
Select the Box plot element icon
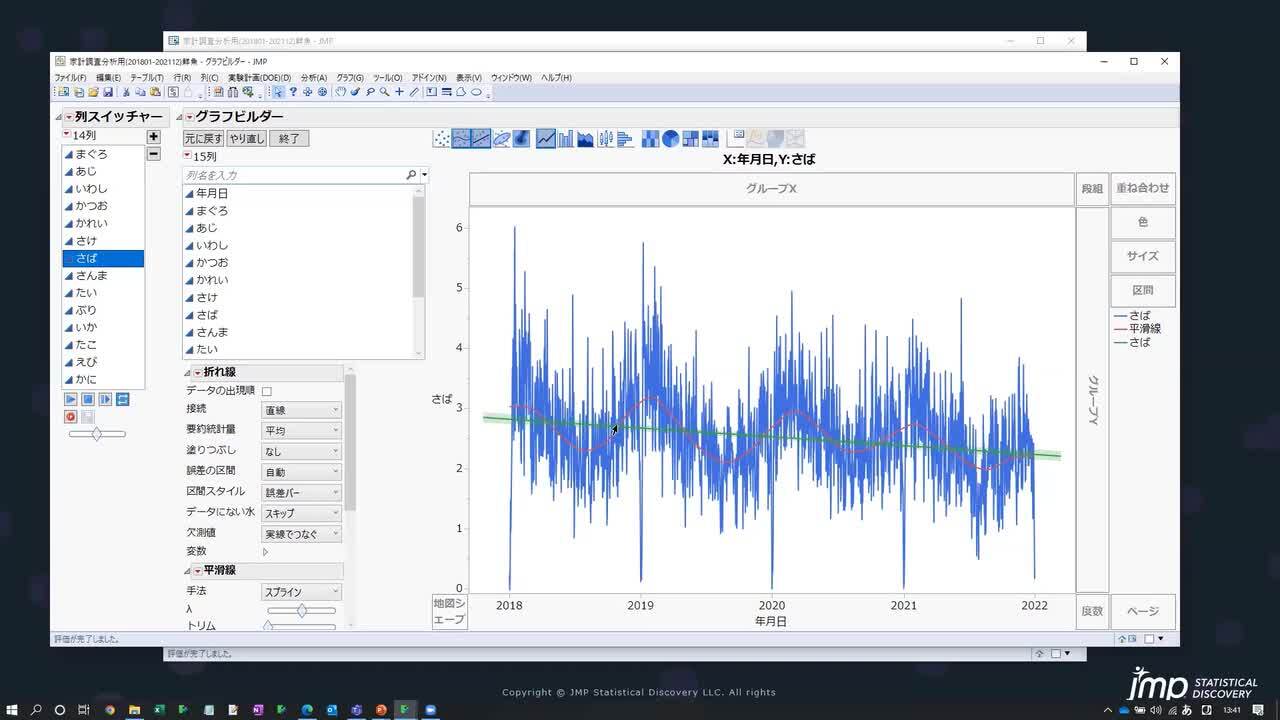click(x=605, y=138)
